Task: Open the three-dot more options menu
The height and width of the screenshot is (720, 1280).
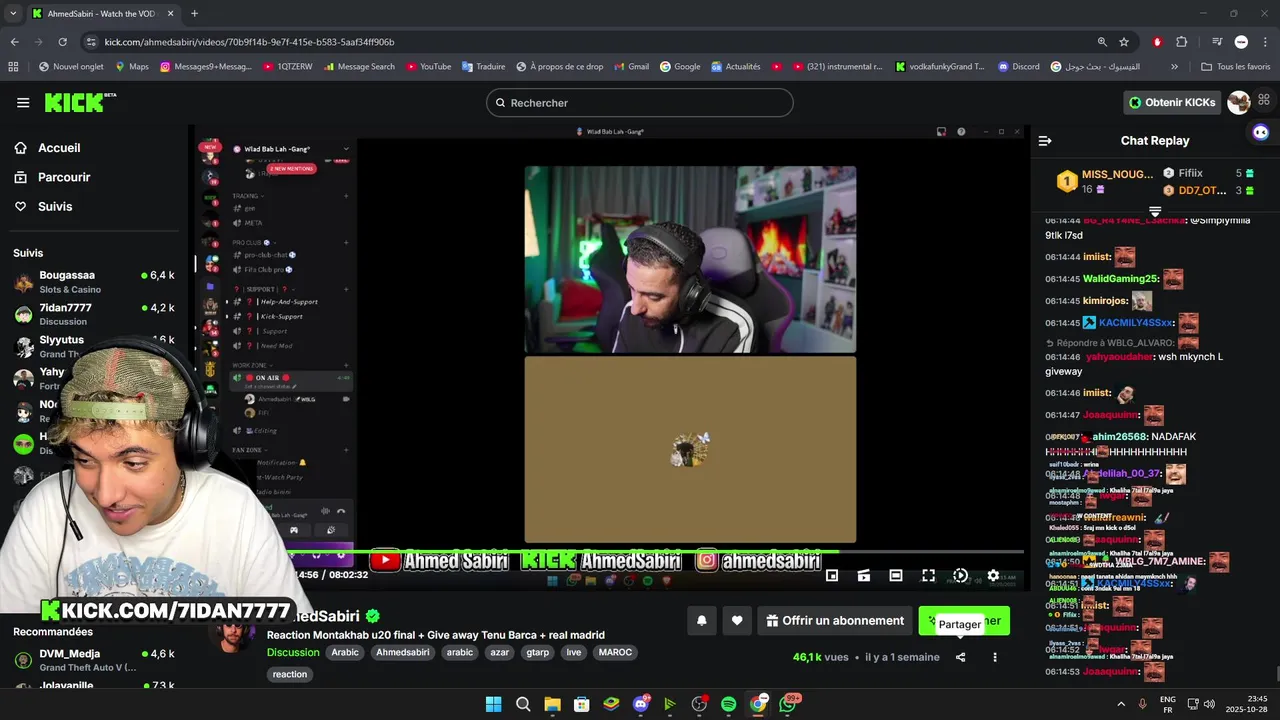Action: pyautogui.click(x=994, y=657)
